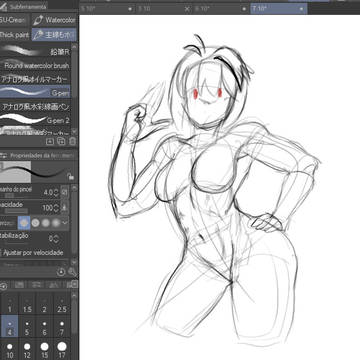Select the U-Cream tool group tab
The height and width of the screenshot is (360, 360).
tap(13, 20)
